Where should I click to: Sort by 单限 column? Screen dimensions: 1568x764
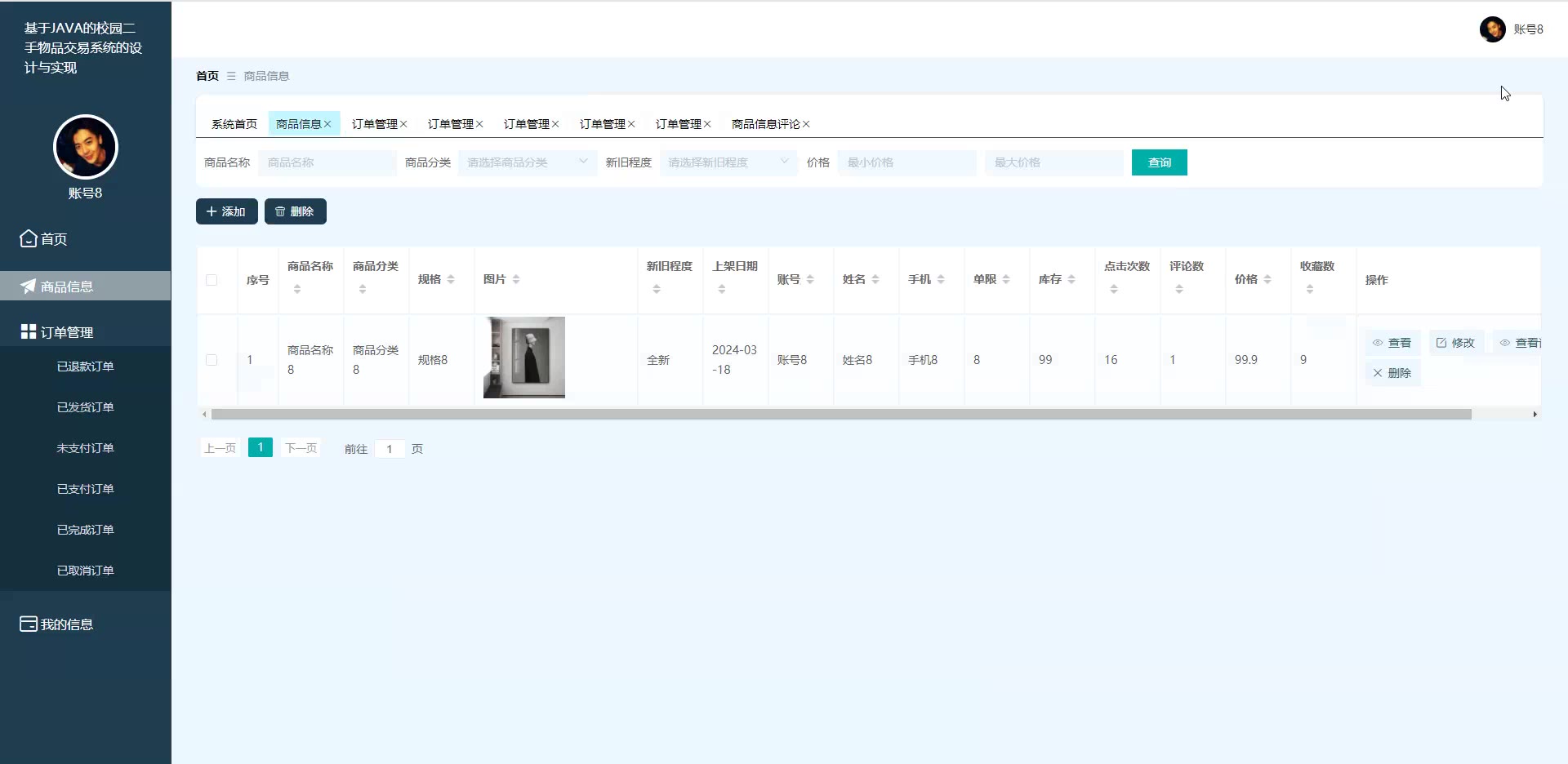[1006, 279]
